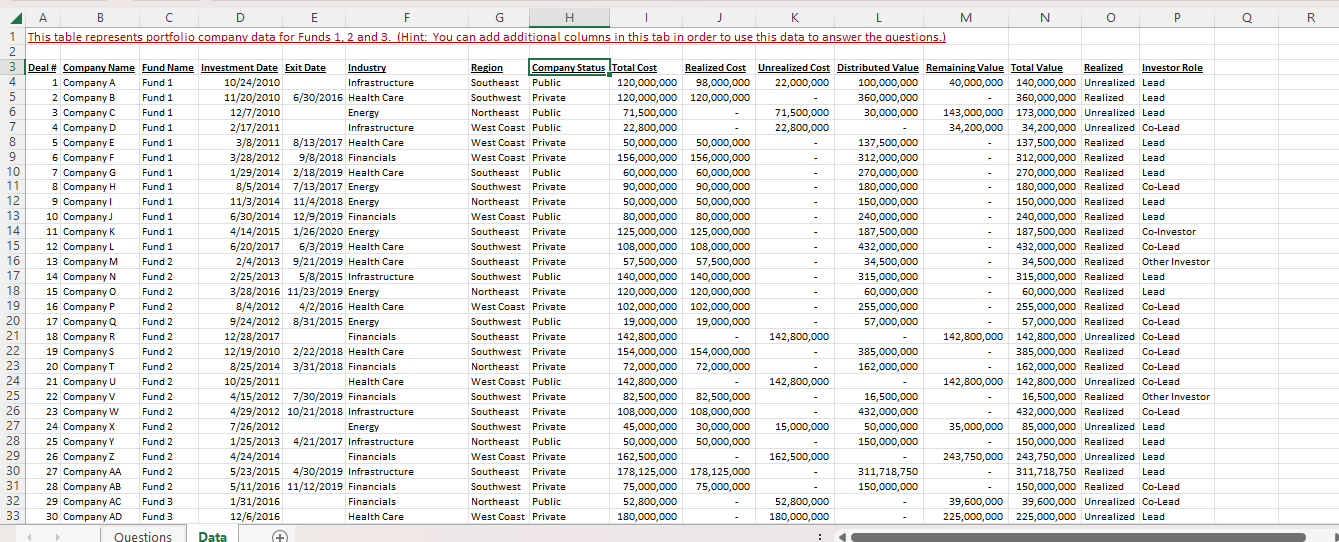The height and width of the screenshot is (542, 1339).
Task: Select the 'Investor Role' header cell
Action: (x=1176, y=67)
